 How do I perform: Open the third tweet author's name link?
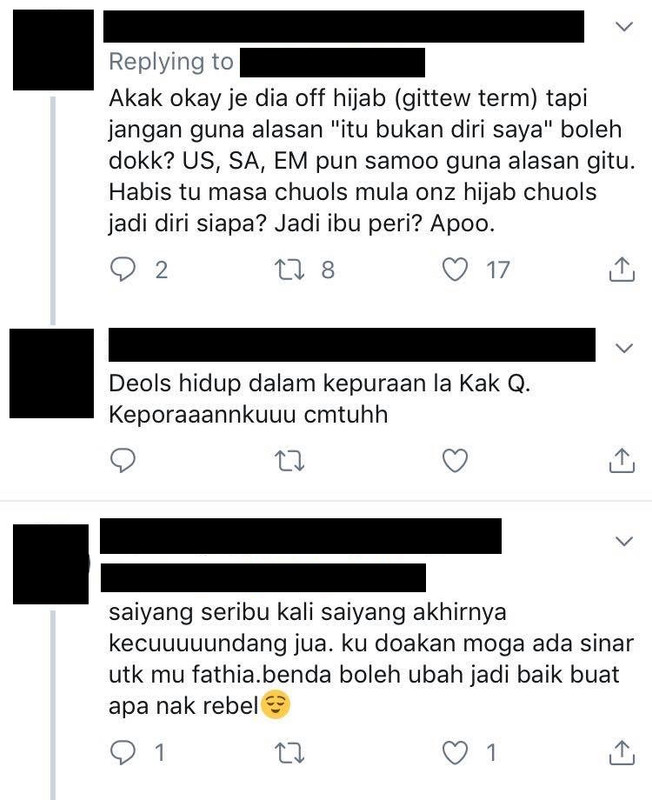(x=300, y=536)
